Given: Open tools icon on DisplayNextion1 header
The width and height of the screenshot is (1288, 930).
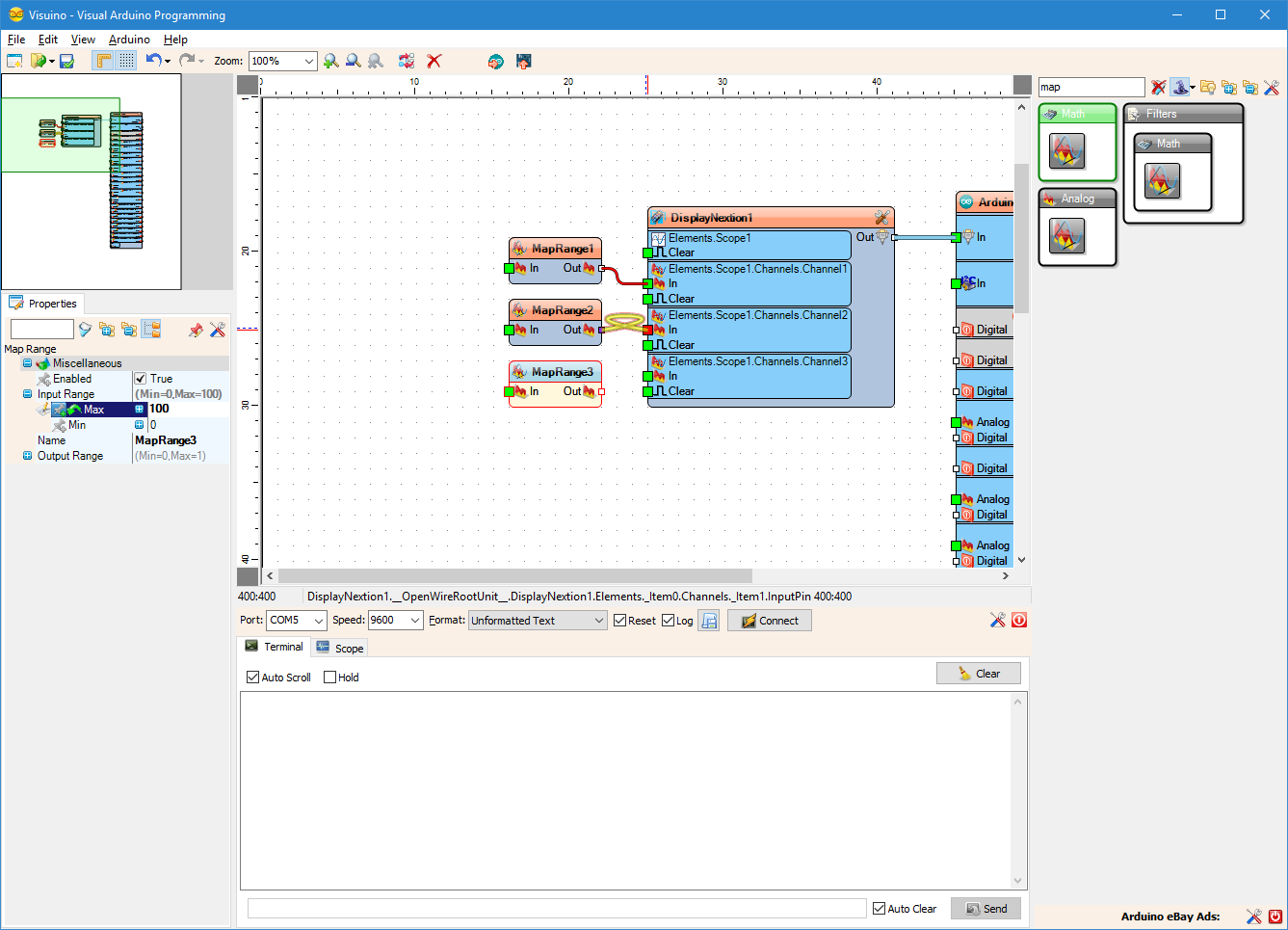Looking at the screenshot, I should [x=881, y=218].
